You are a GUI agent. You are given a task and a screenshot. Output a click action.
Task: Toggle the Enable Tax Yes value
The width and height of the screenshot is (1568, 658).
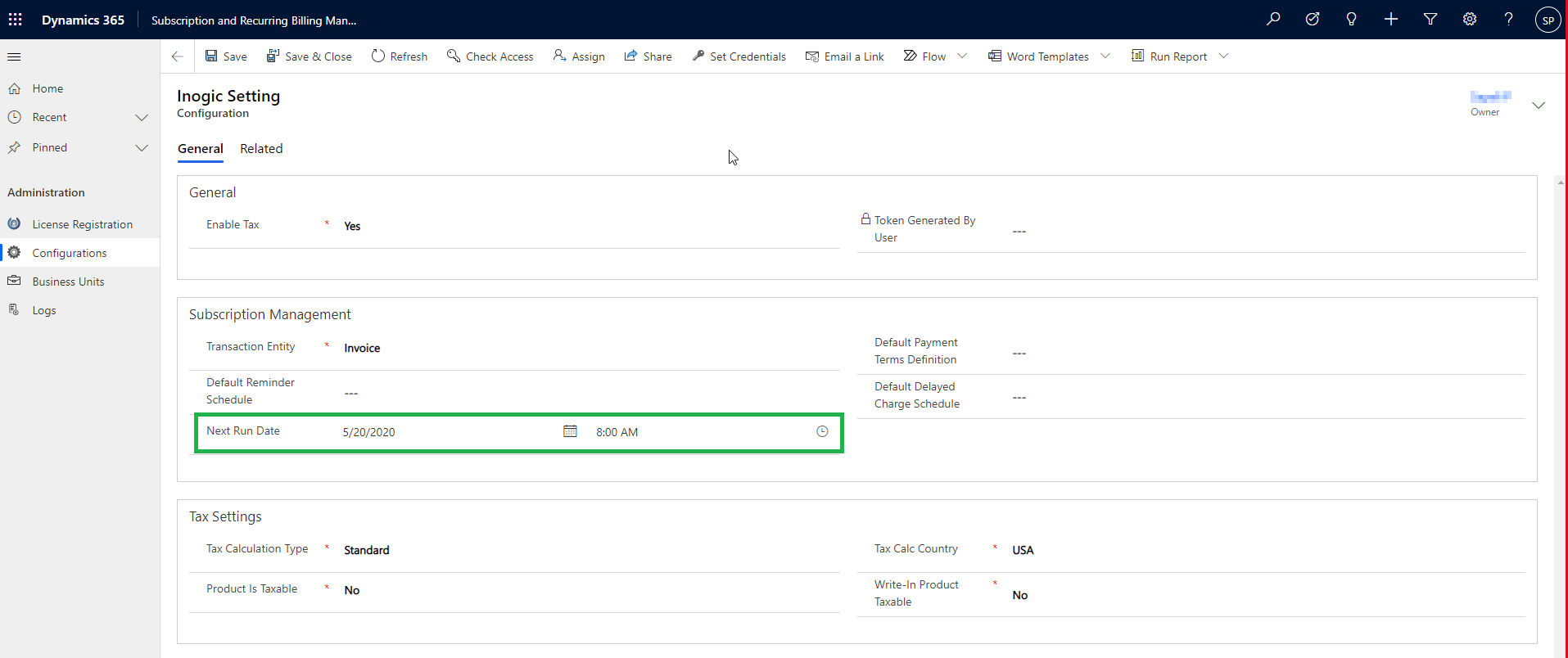click(352, 226)
